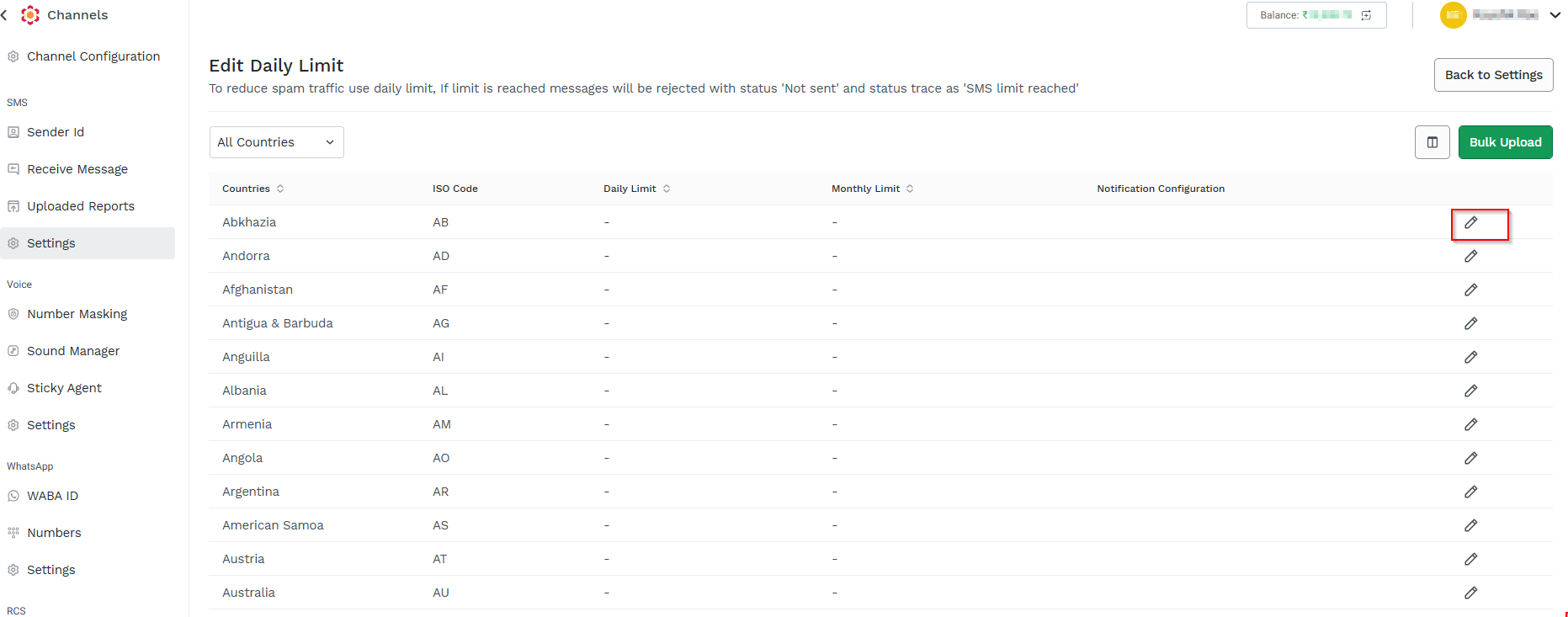Open Channel Configuration in sidebar

(93, 56)
